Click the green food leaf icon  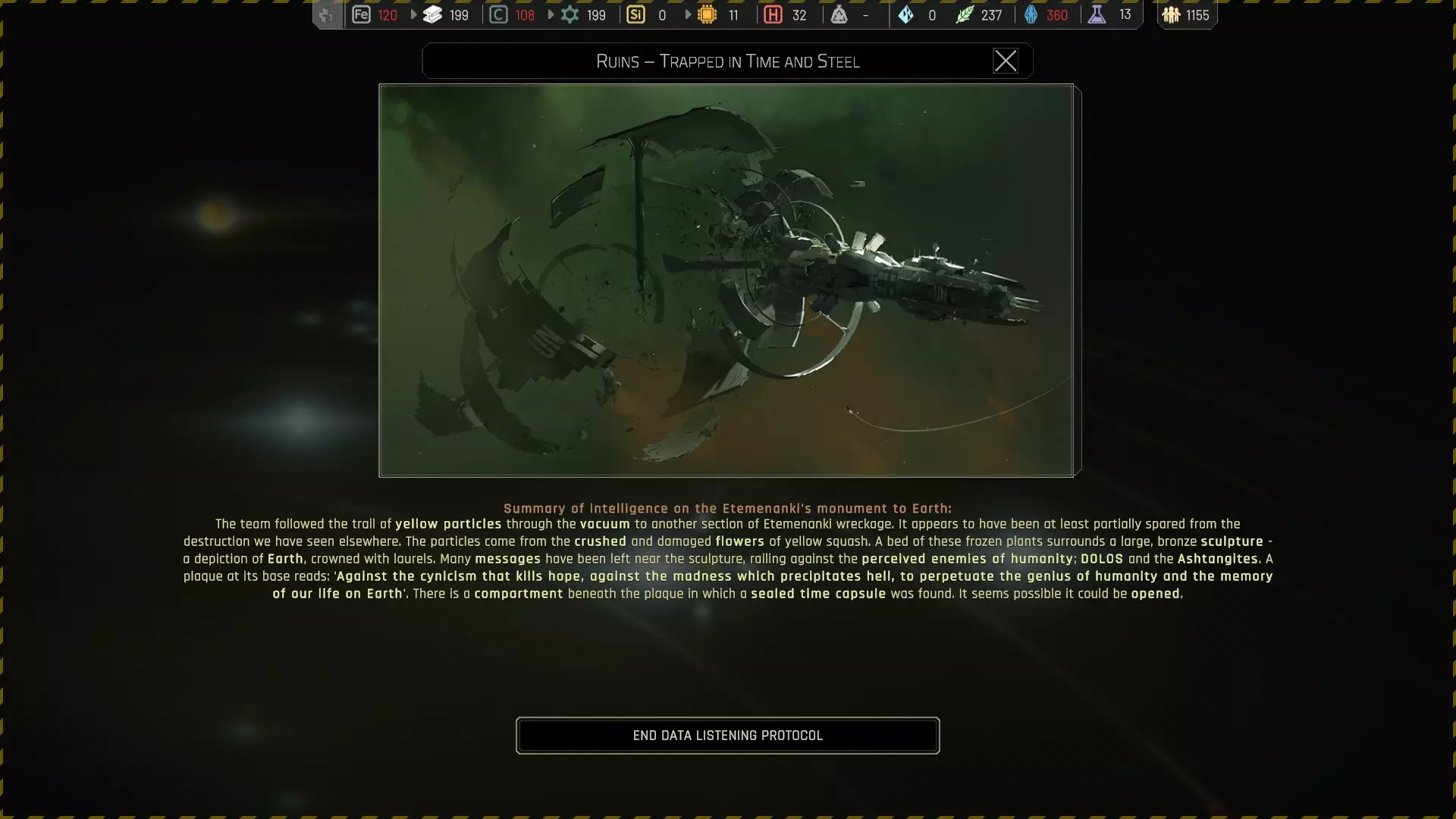964,14
